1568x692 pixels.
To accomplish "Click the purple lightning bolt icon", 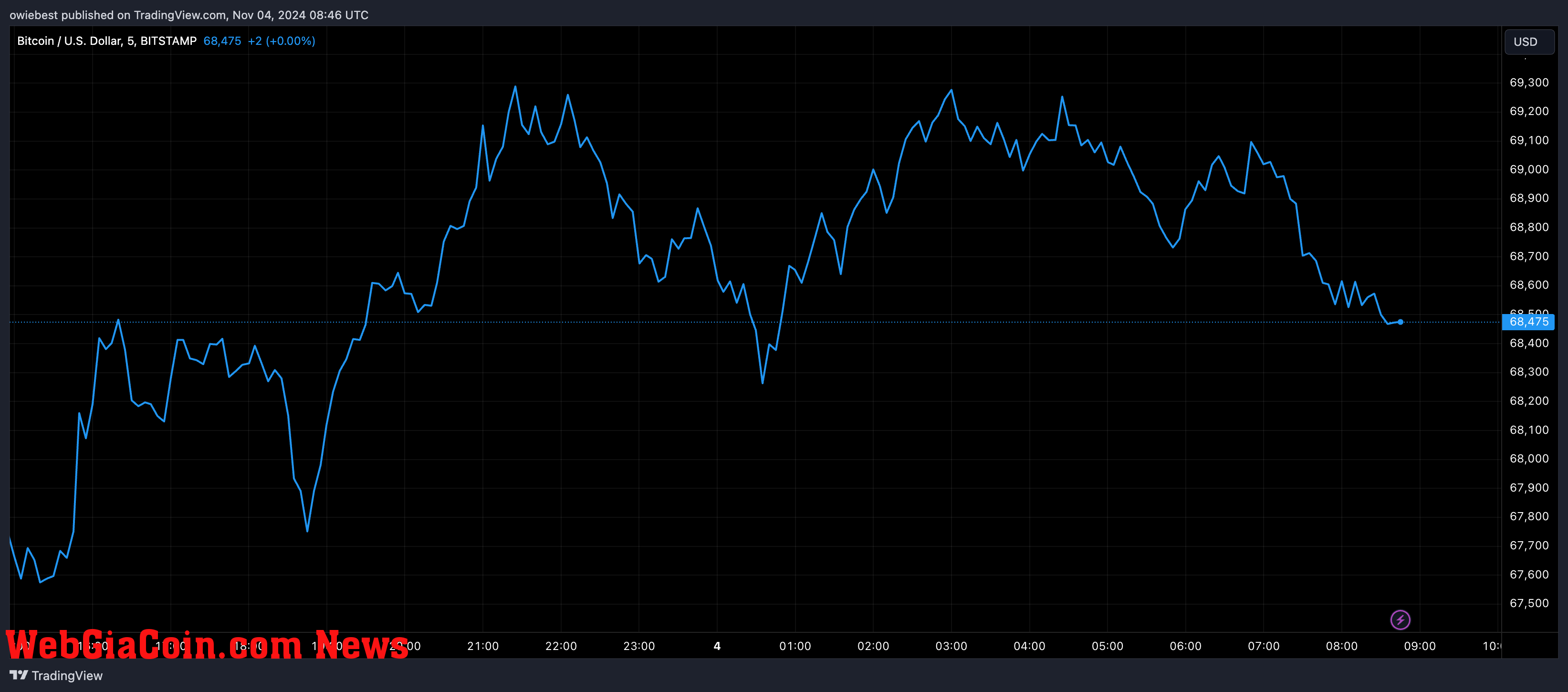I will [x=1400, y=619].
